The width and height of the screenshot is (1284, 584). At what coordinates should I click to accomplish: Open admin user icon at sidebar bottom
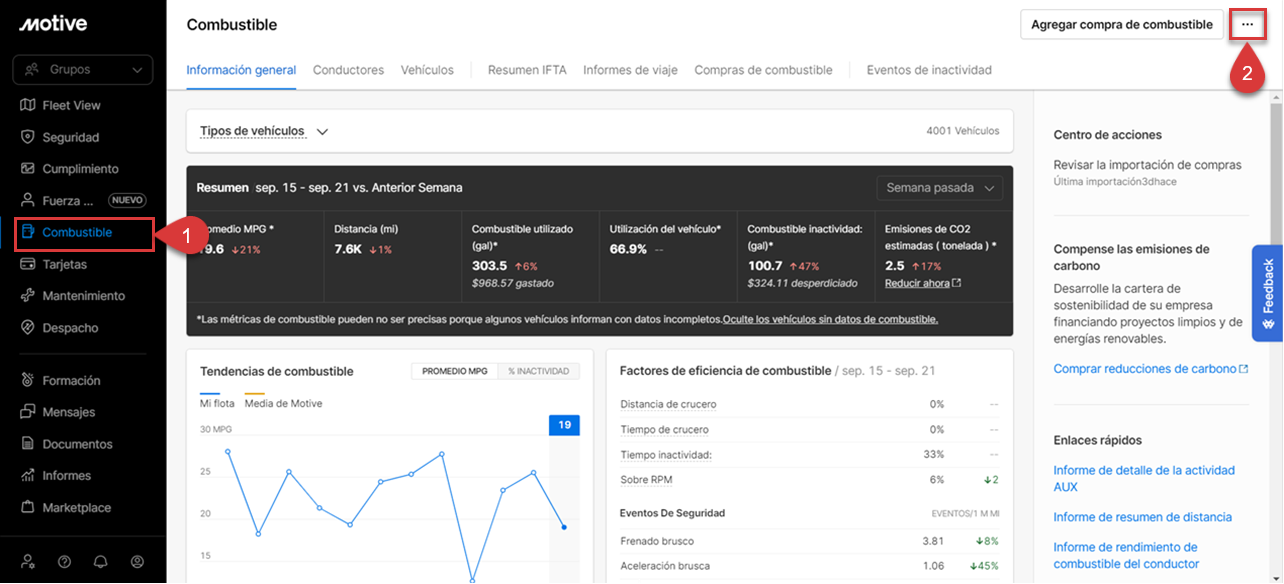click(28, 562)
